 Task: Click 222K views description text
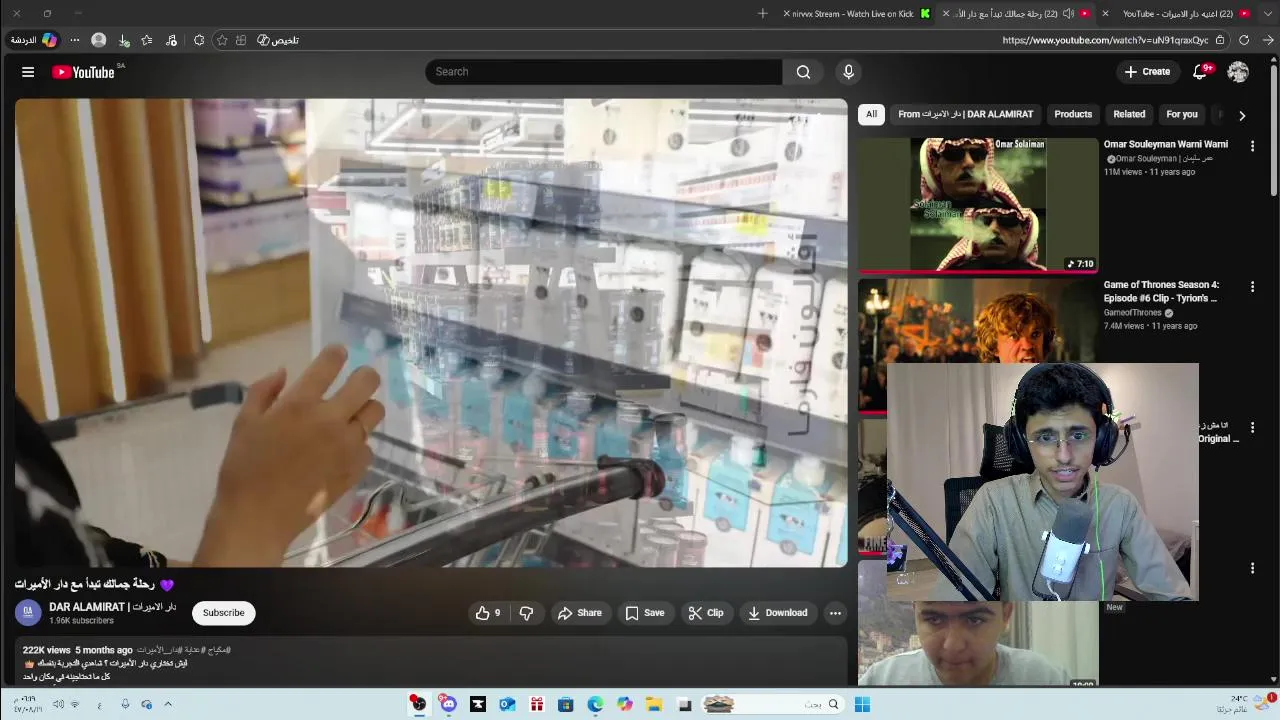point(78,650)
